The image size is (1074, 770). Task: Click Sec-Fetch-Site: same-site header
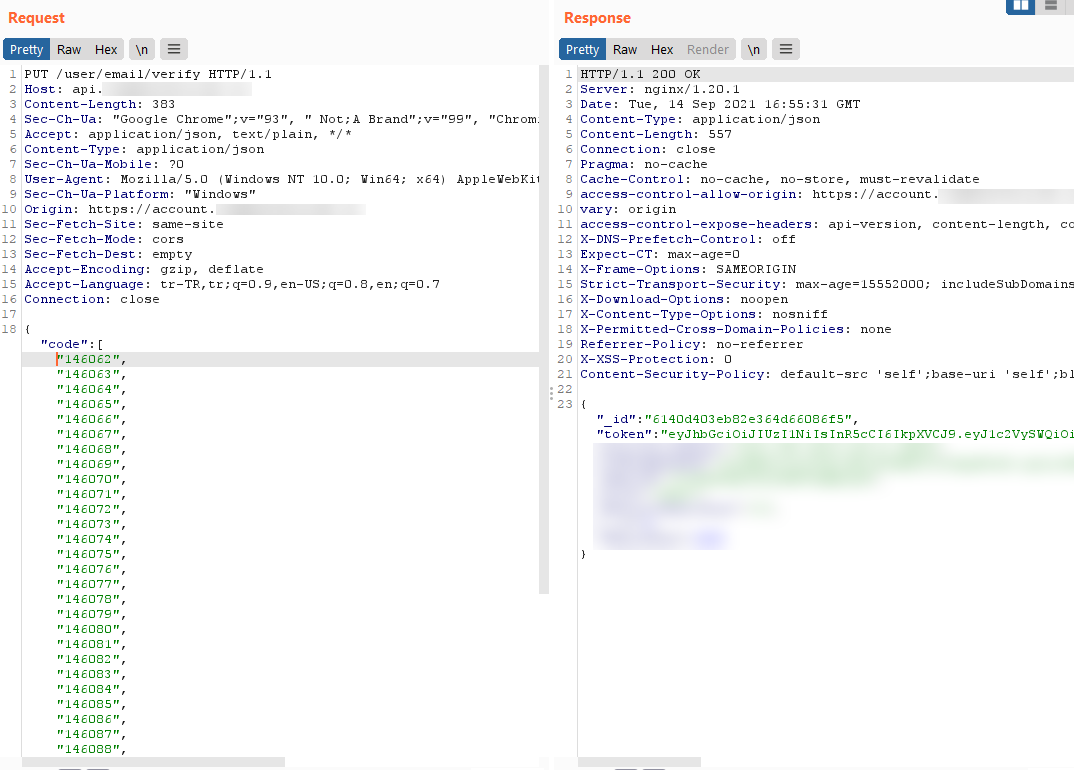coord(124,225)
